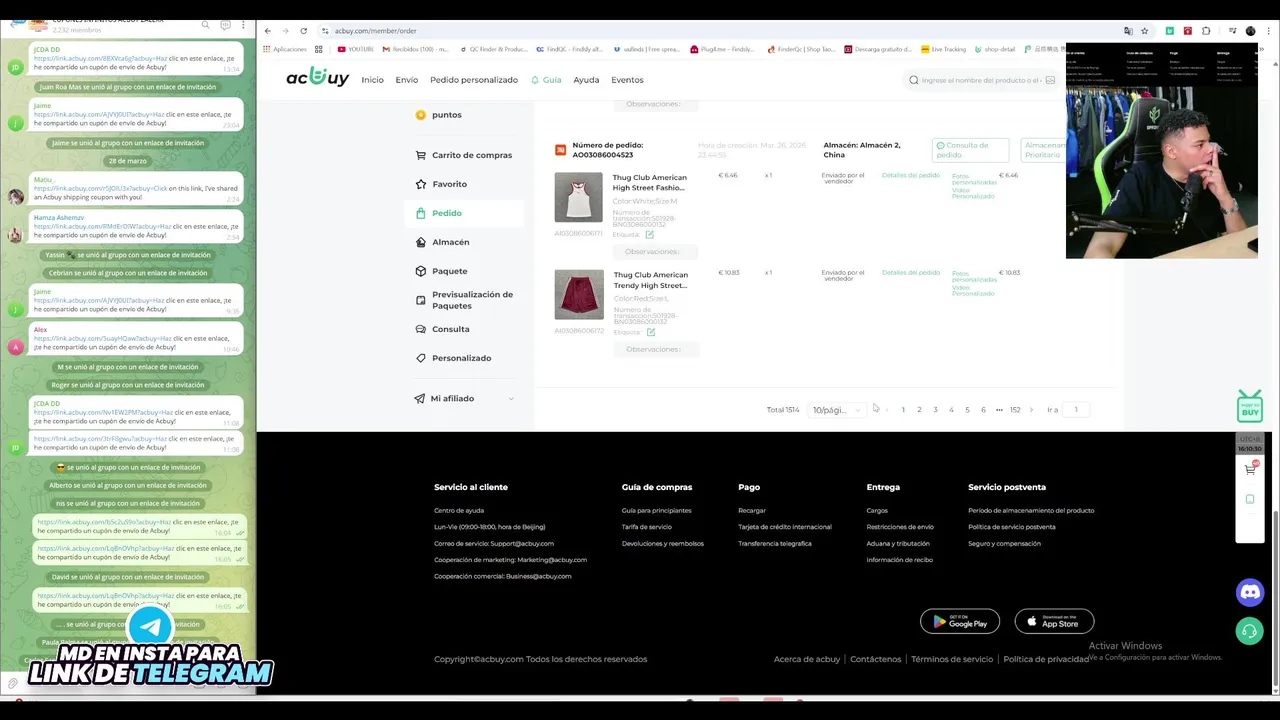The width and height of the screenshot is (1280, 720).
Task: Open the floating shopping cart icon on right panel
Action: point(1250,469)
